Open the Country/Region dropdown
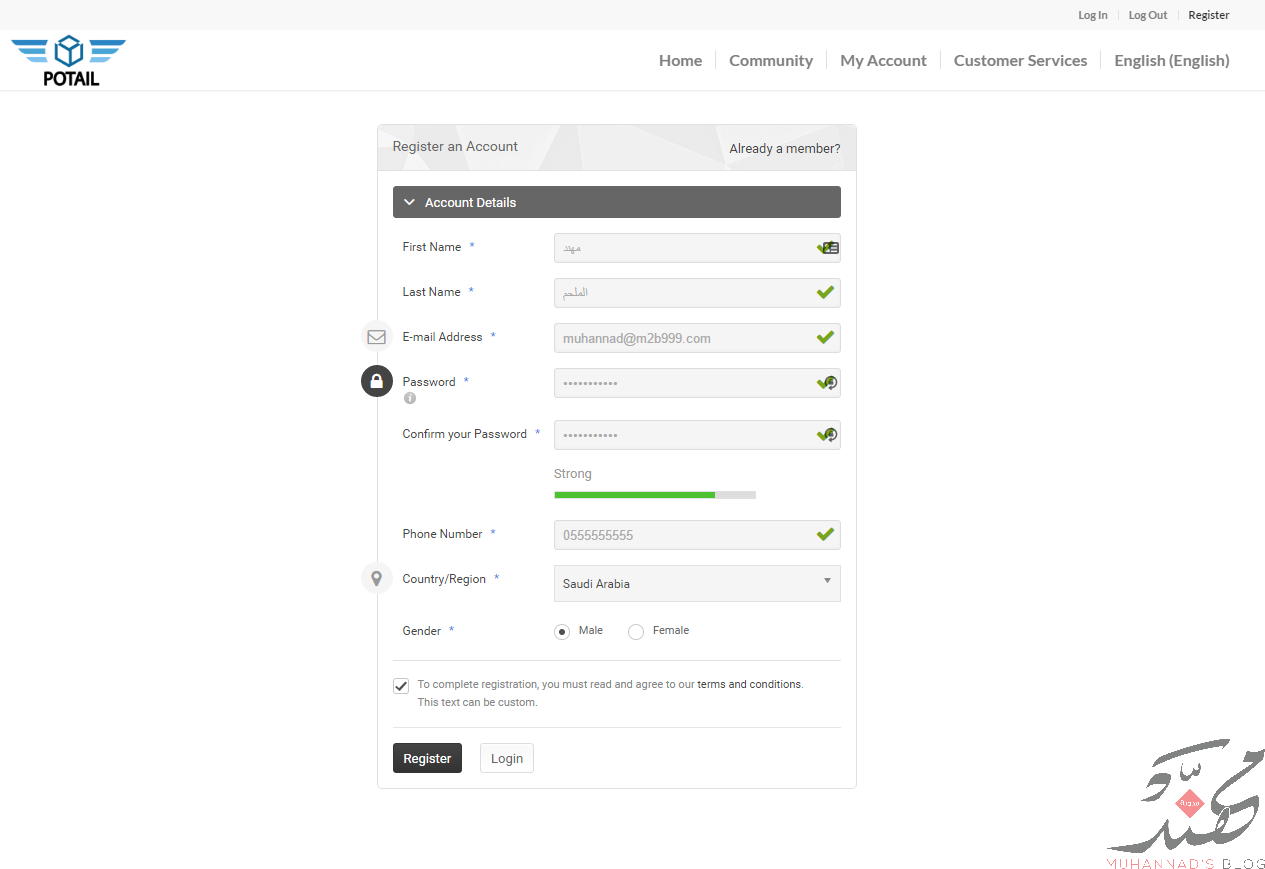1265x869 pixels. click(697, 584)
